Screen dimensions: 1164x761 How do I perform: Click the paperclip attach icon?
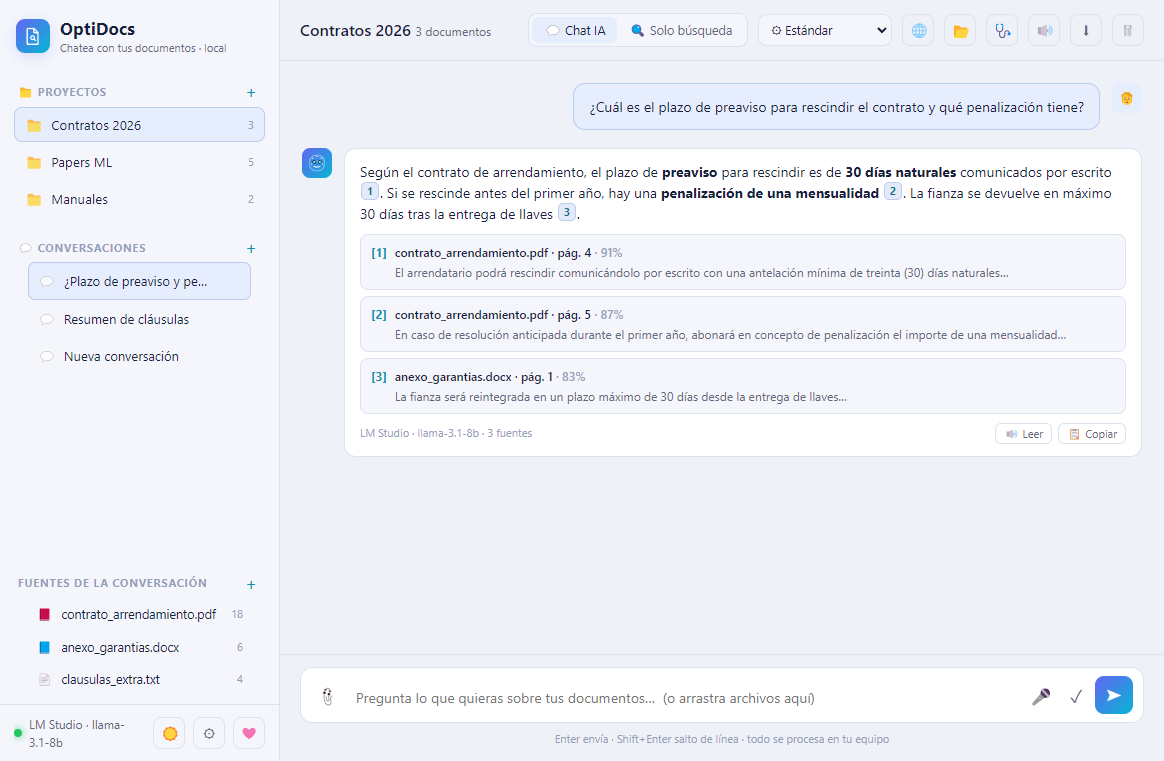(x=327, y=697)
